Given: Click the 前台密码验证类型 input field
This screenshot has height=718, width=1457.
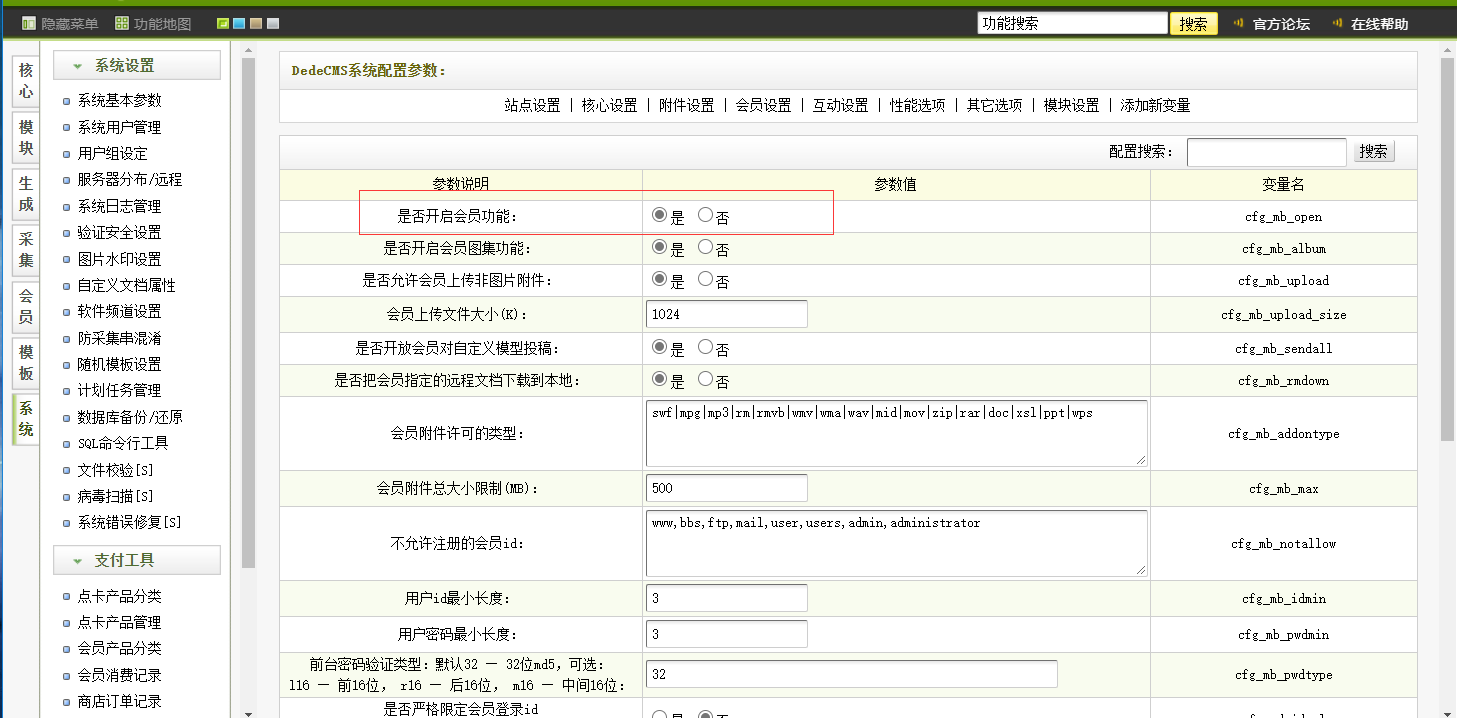Looking at the screenshot, I should click(851, 674).
